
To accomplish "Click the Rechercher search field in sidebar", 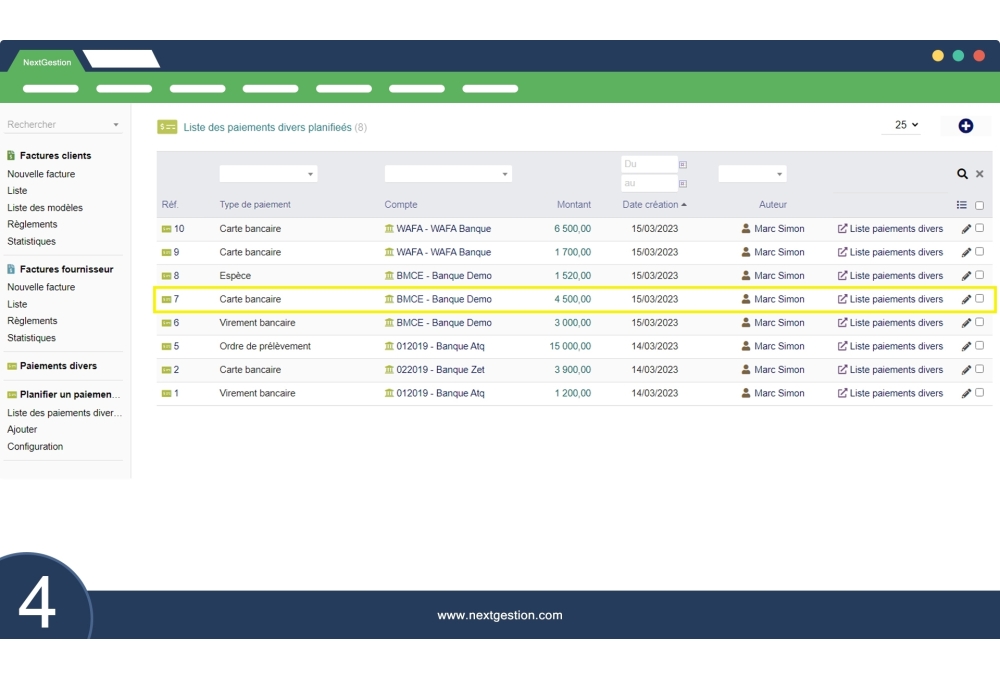I will 62,125.
